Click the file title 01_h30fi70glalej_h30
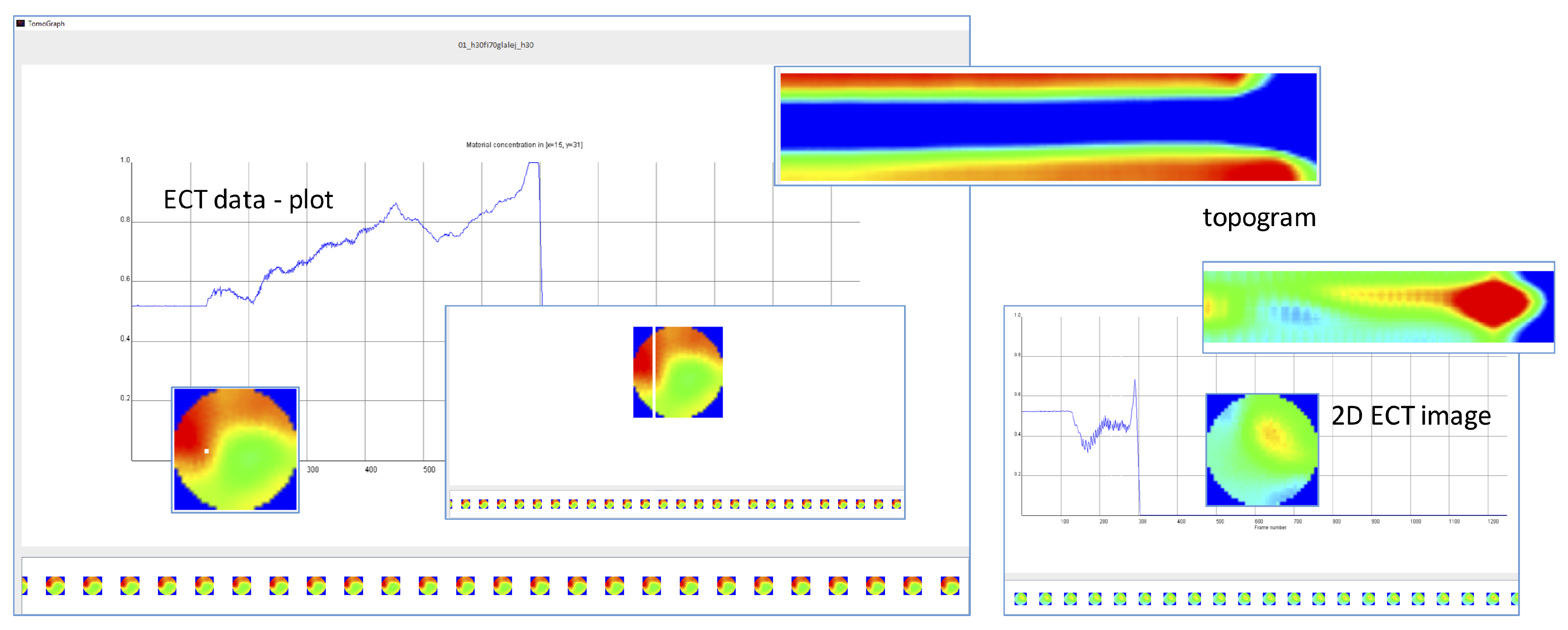 [x=495, y=45]
